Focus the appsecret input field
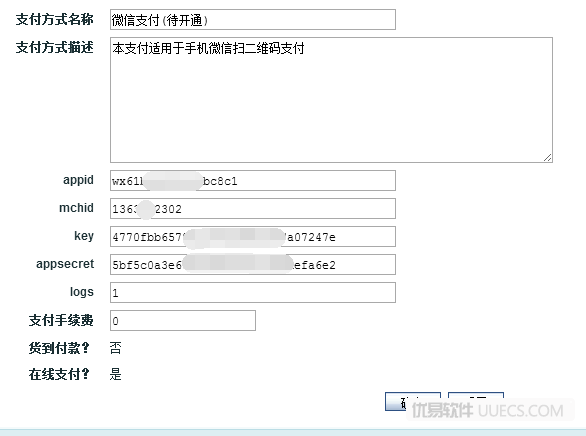 (253, 265)
